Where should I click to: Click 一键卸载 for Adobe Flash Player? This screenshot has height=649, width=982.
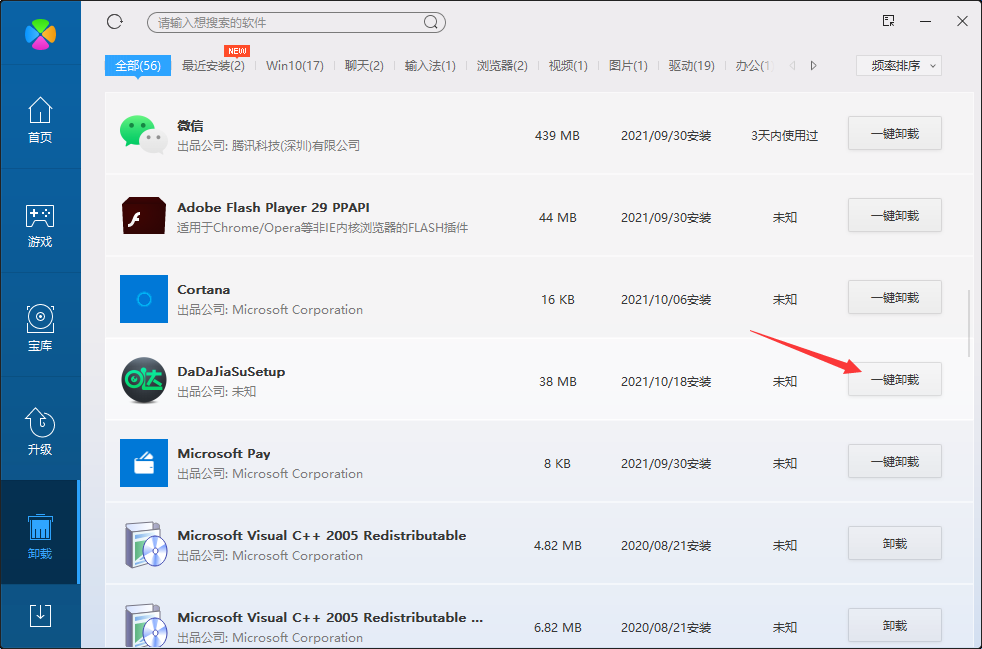895,215
